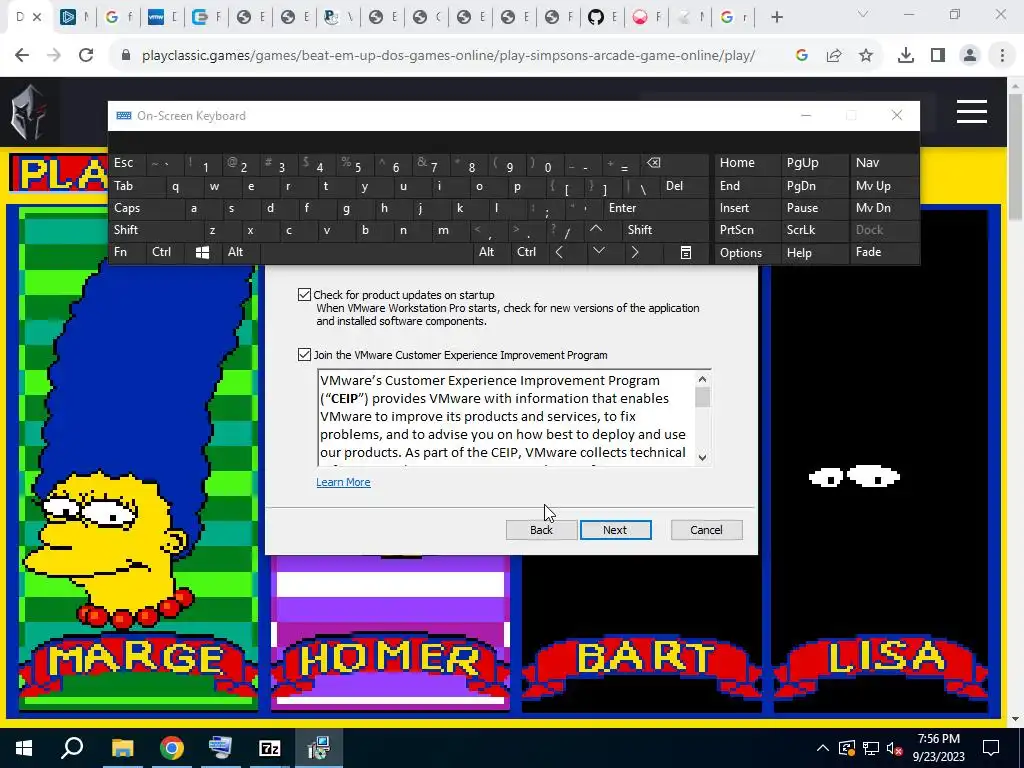This screenshot has height=768, width=1024.
Task: Tap the Del key on On-Screen Keyboard
Action: point(684,186)
